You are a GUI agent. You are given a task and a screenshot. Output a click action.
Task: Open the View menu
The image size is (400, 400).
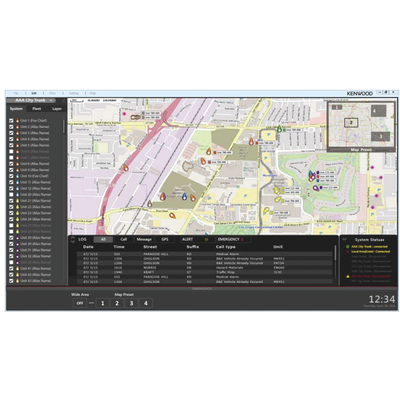52,93
